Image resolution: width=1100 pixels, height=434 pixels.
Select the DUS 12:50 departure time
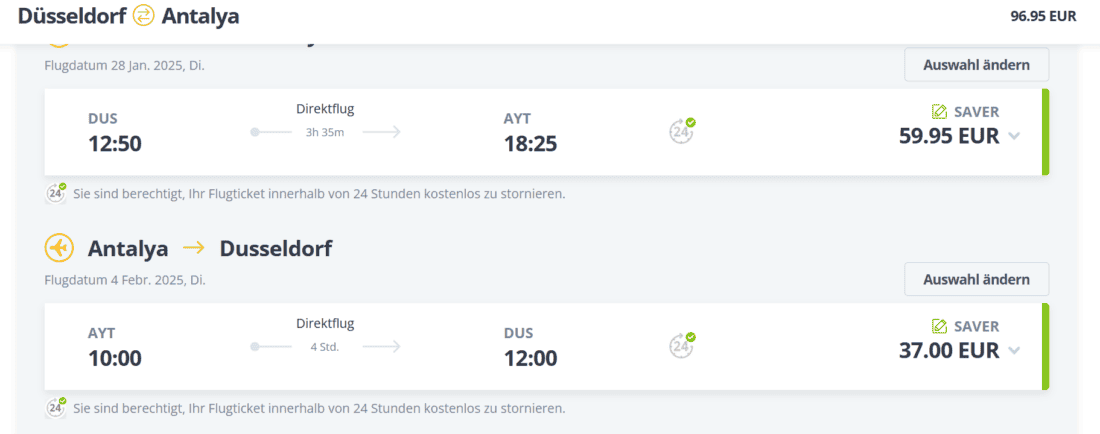[x=115, y=144]
